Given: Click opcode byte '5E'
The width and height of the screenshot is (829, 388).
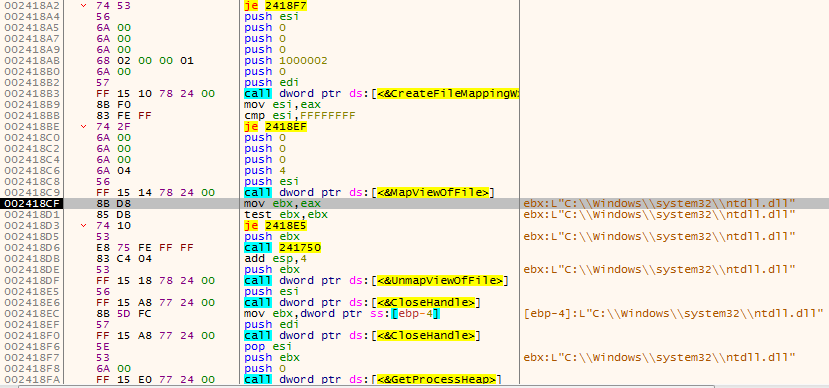Looking at the screenshot, I should click(103, 347).
